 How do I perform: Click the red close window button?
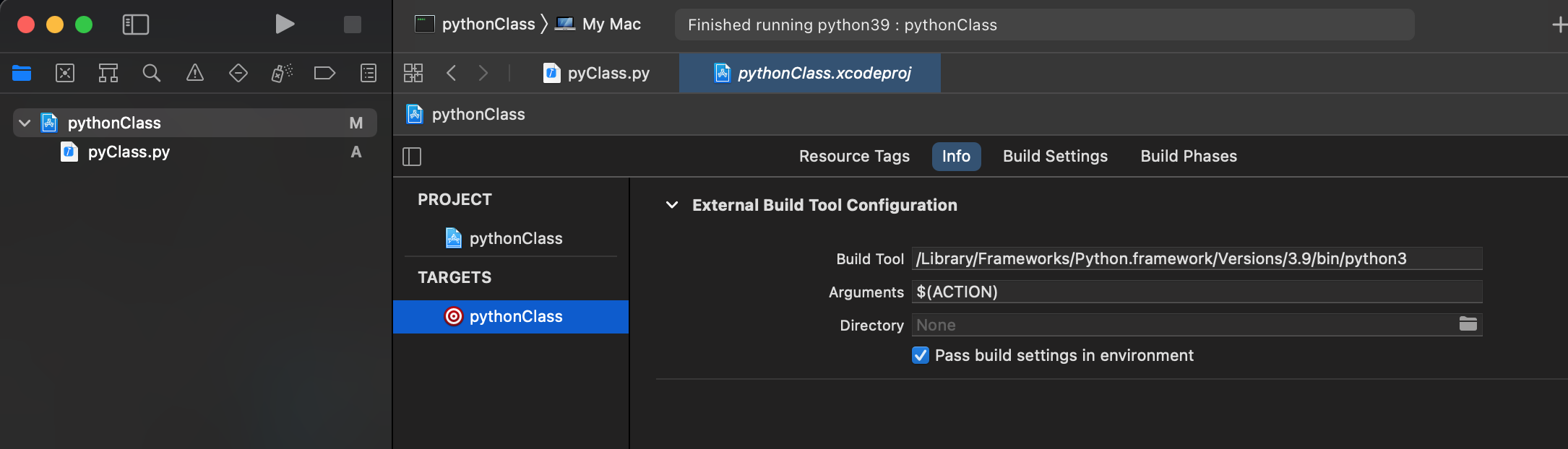(26, 25)
